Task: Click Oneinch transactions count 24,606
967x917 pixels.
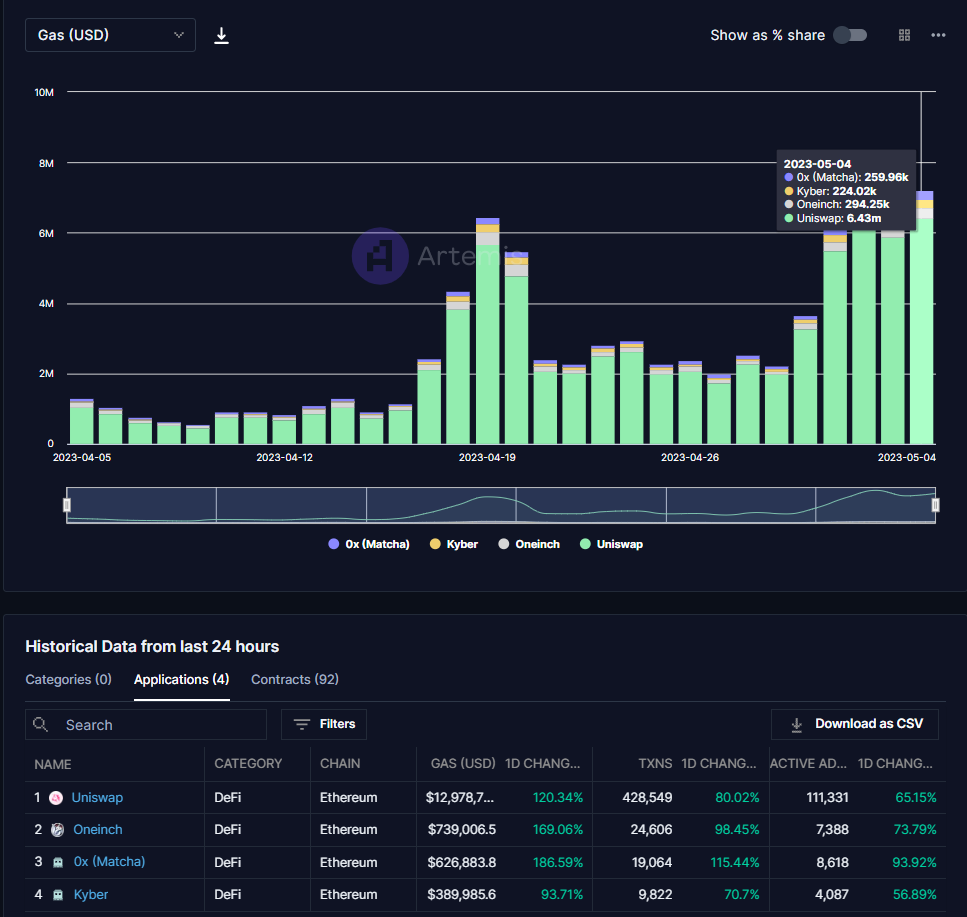Action: pos(651,829)
